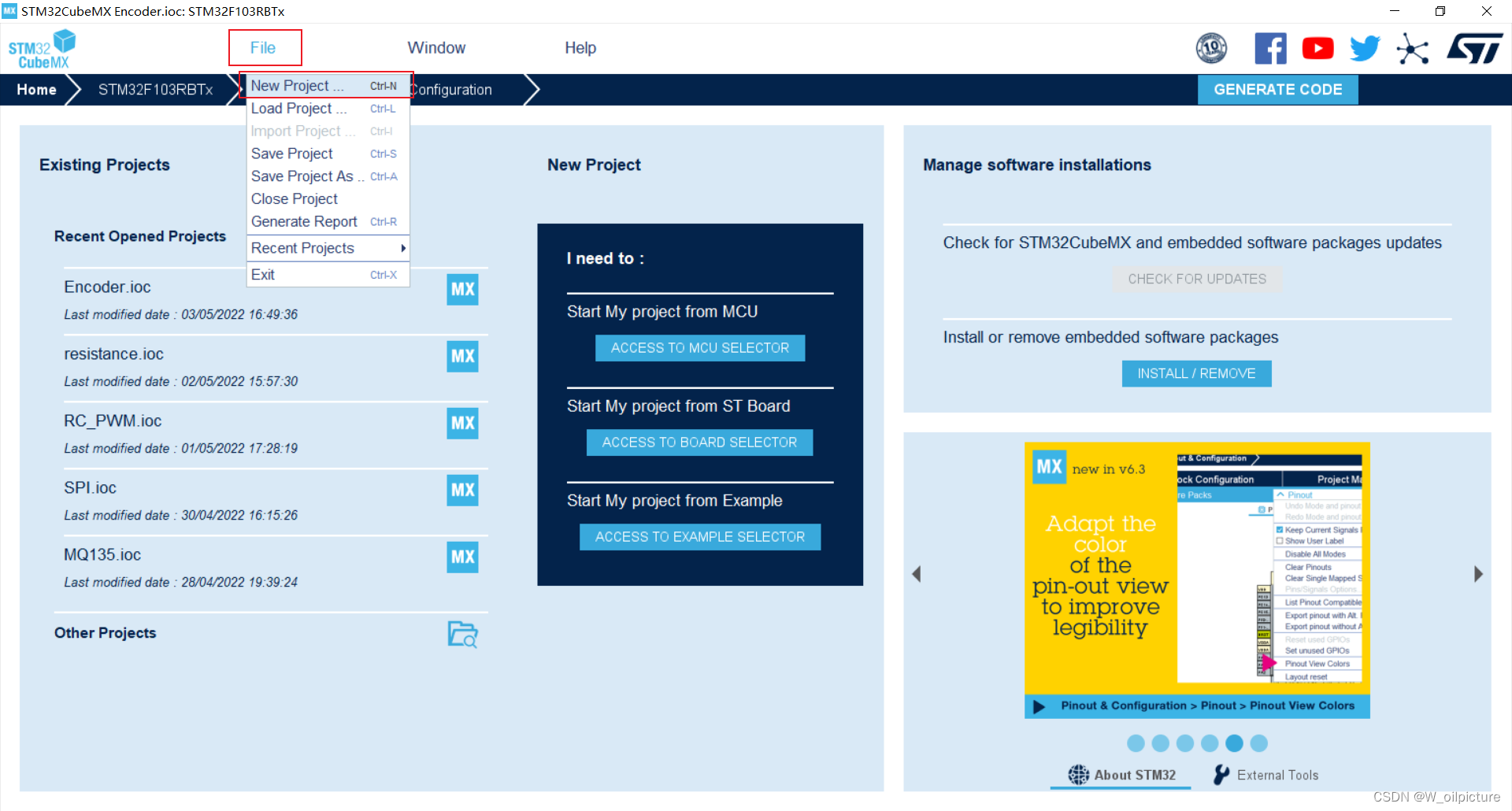Choose Exit from File menu
This screenshot has height=811, width=1512.
point(328,275)
